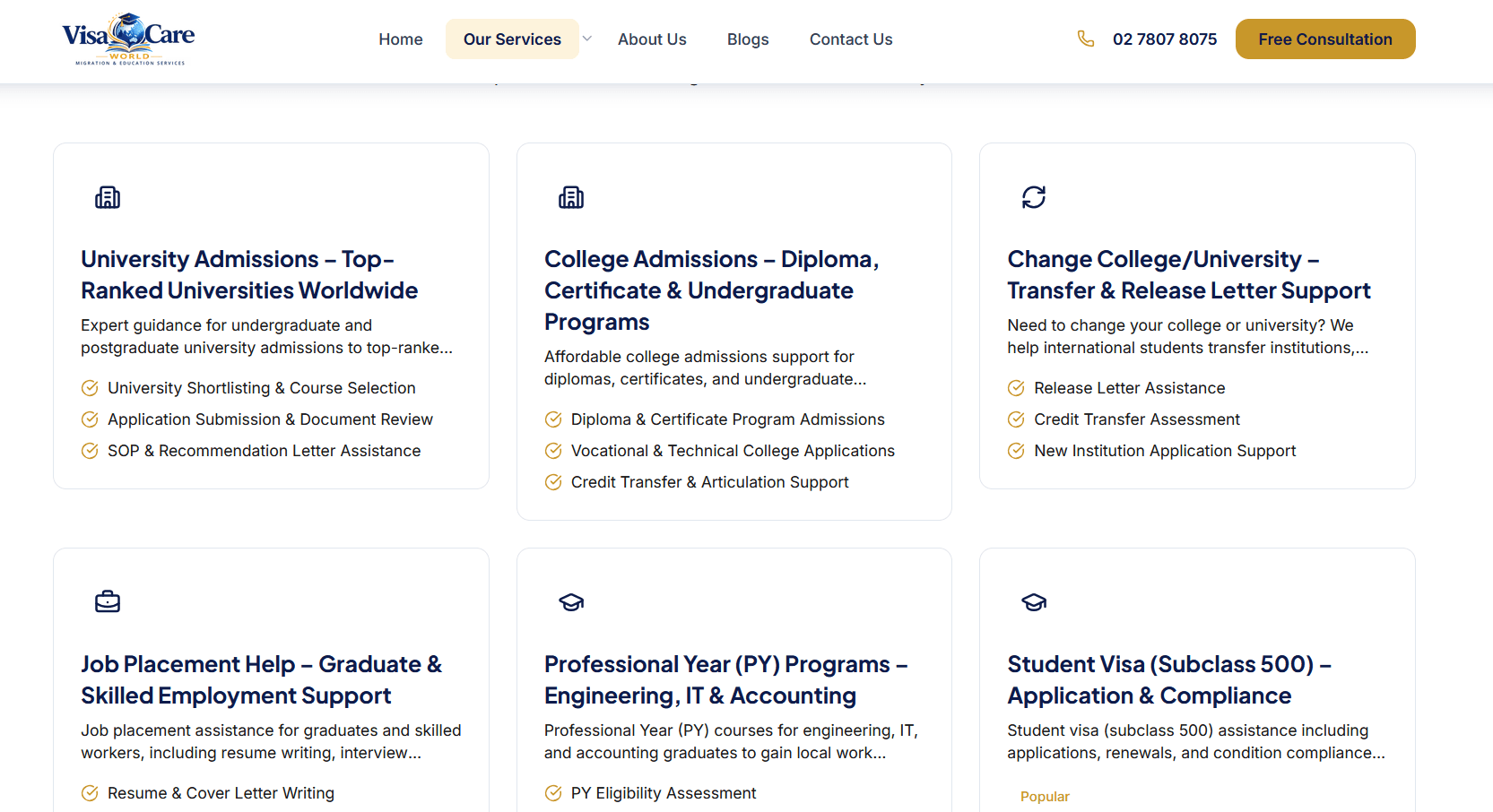Image resolution: width=1493 pixels, height=812 pixels.
Task: Click check icon next to Resume & Cover Letter
Action: [90, 793]
